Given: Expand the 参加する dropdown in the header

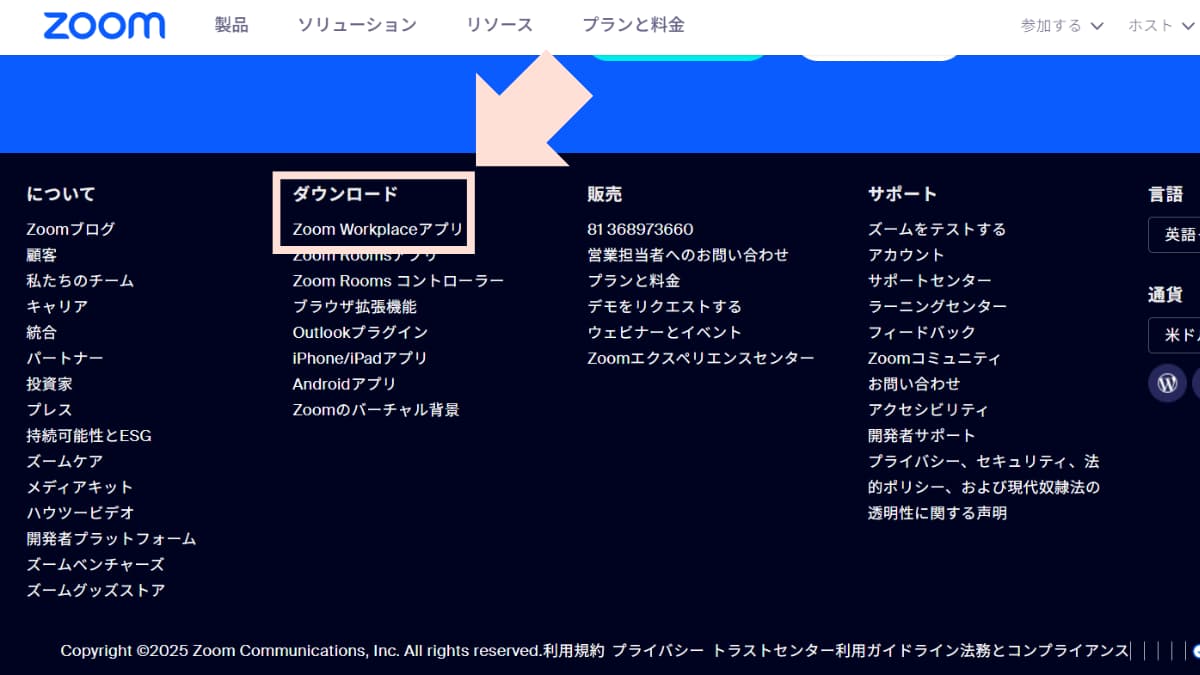Looking at the screenshot, I should [1062, 26].
